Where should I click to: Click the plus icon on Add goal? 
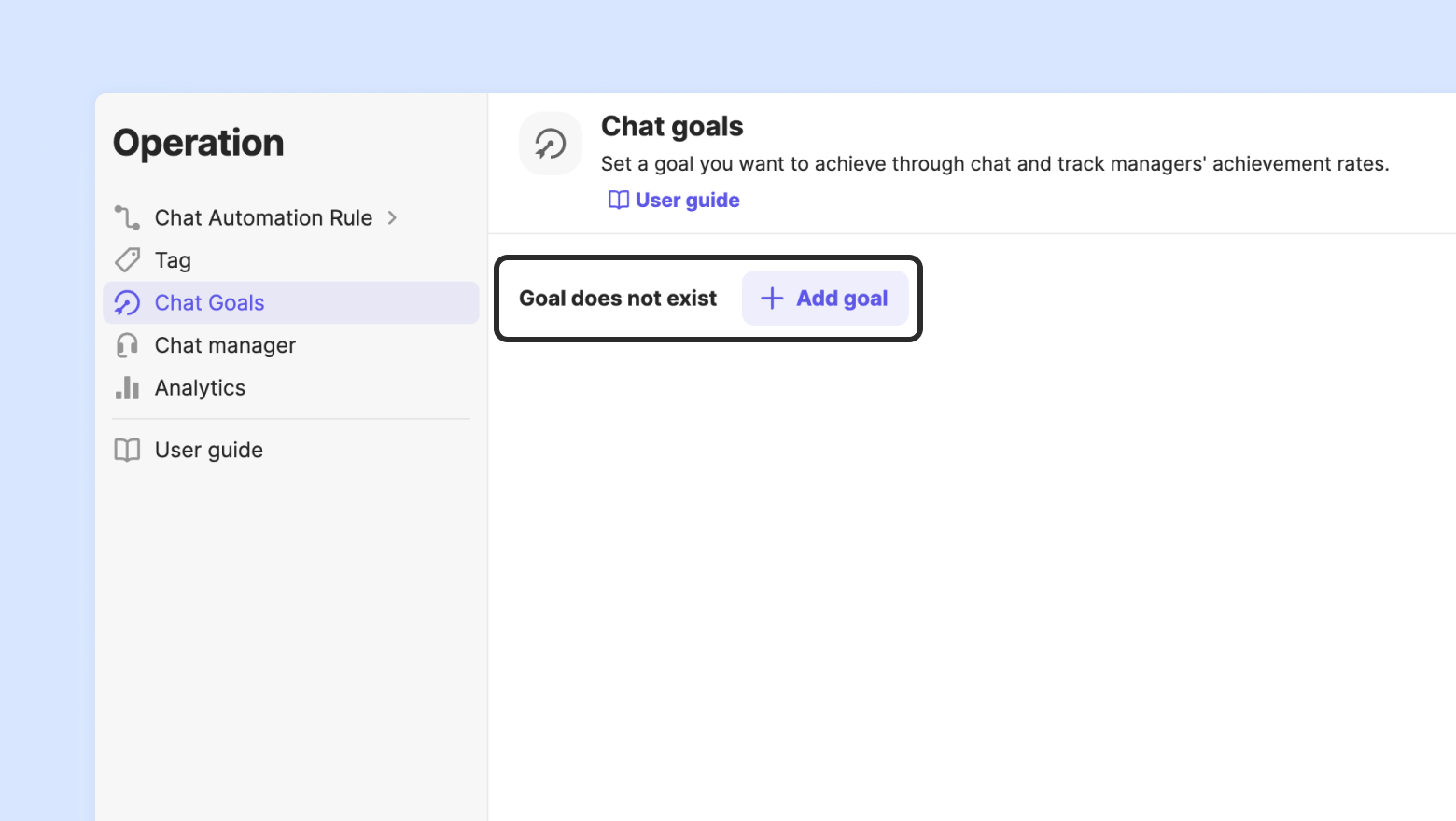pos(772,299)
